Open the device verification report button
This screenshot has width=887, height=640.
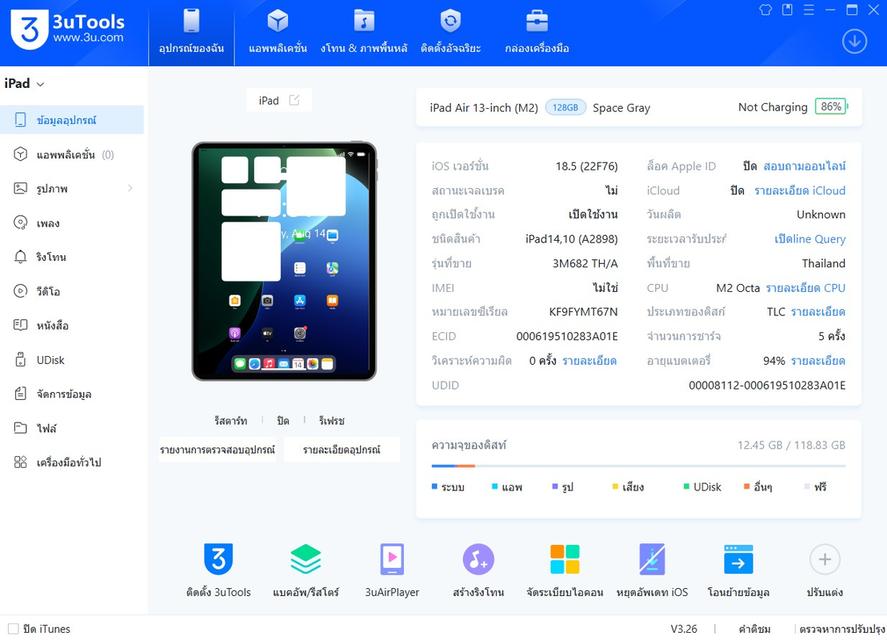click(x=217, y=450)
